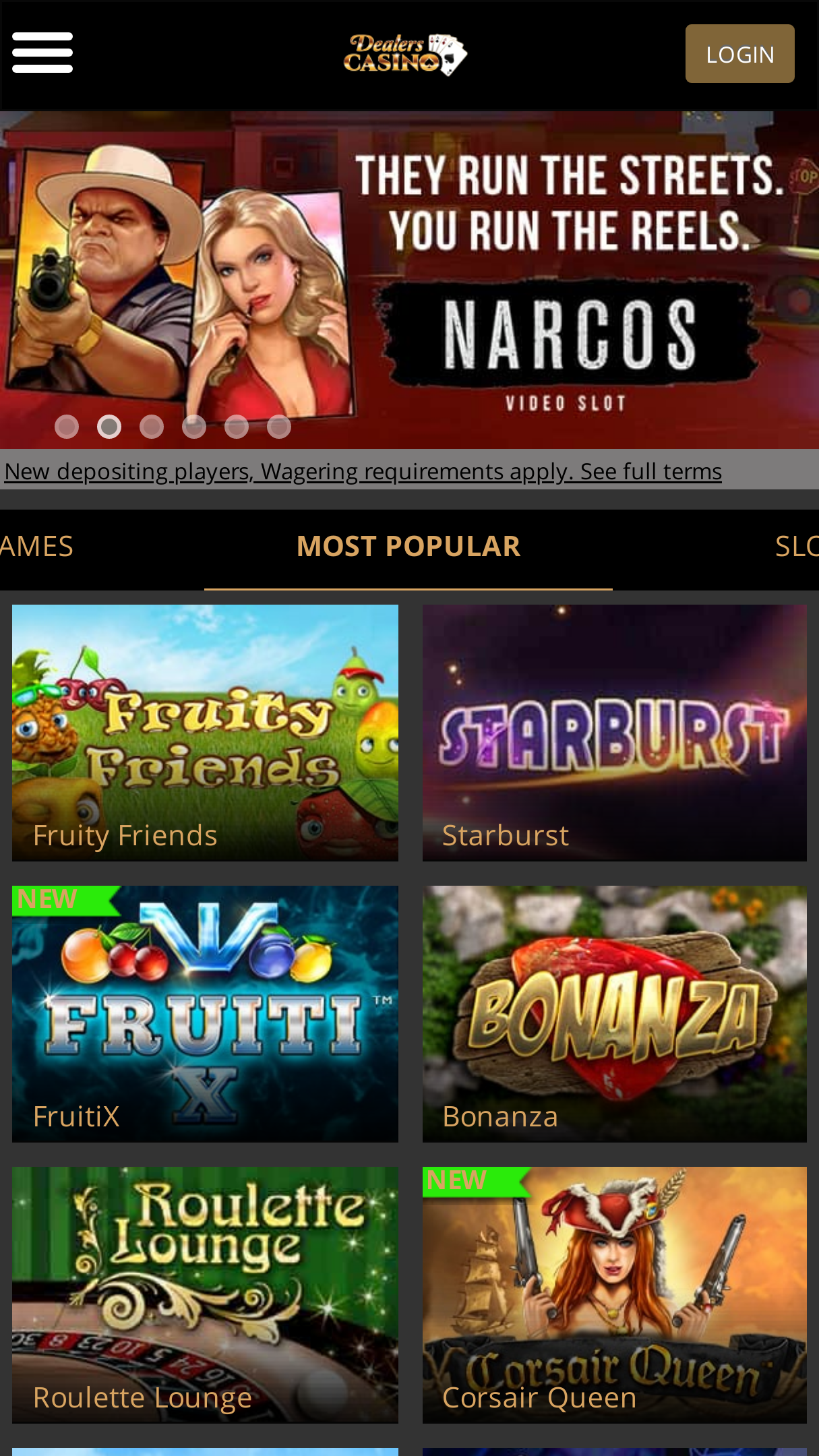Jump to the fifth carousel slide dot
Screen dimensions: 819x1456
click(237, 427)
